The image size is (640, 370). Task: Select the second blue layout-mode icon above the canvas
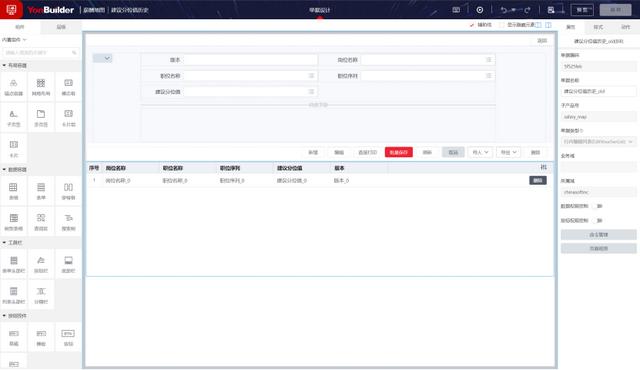tap(548, 25)
